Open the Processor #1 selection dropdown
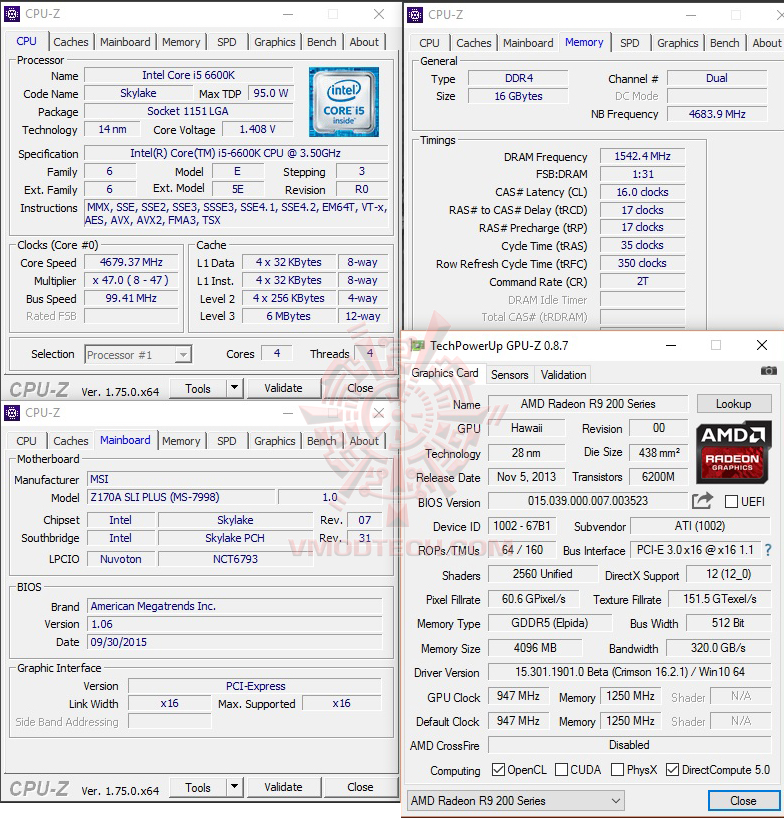Image resolution: width=784 pixels, height=818 pixels. coord(138,355)
